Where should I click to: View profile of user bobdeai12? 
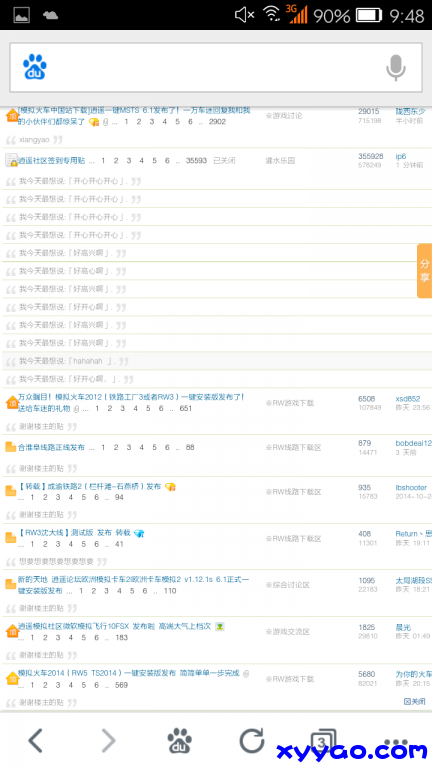point(413,443)
